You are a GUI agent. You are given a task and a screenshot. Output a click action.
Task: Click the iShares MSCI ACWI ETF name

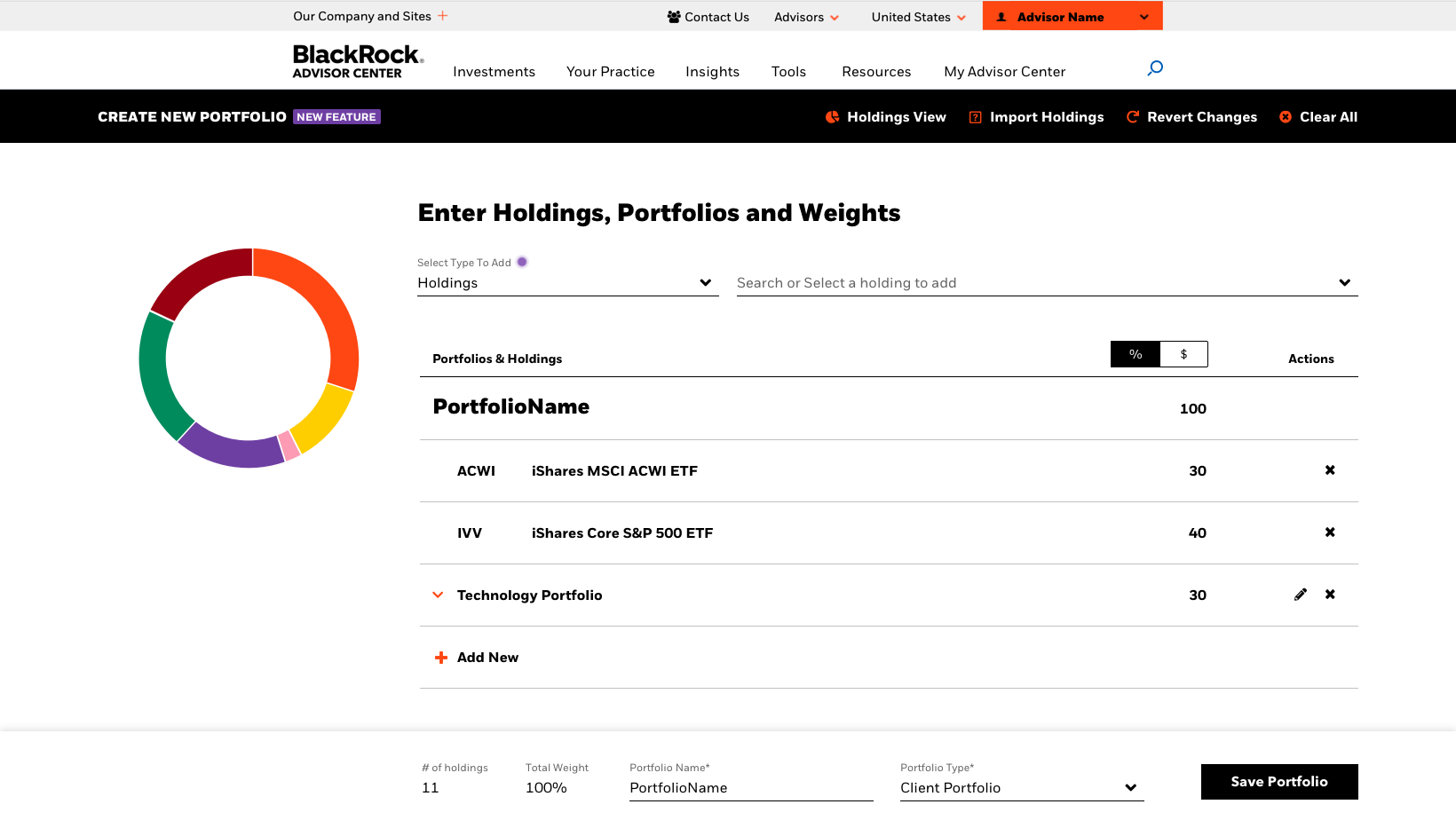point(614,471)
